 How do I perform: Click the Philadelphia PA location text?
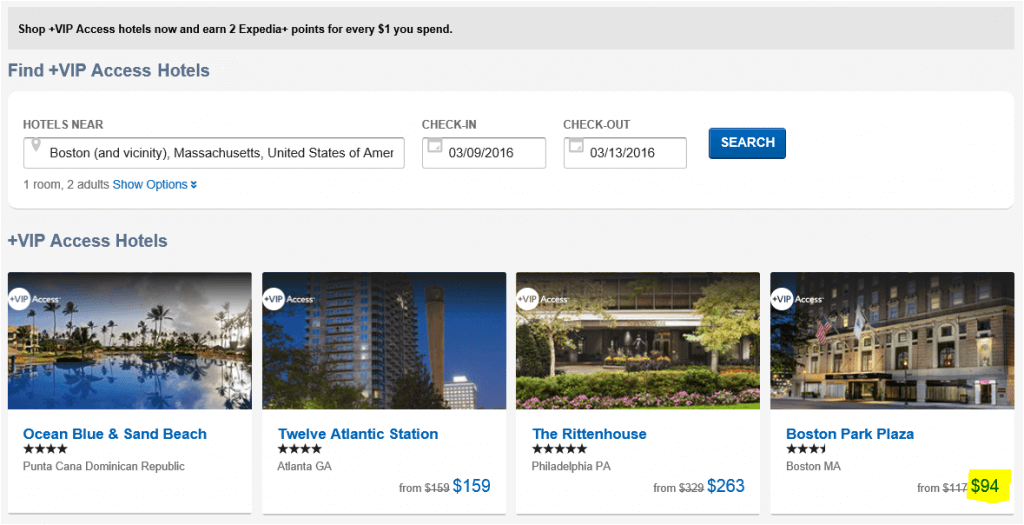click(x=573, y=466)
